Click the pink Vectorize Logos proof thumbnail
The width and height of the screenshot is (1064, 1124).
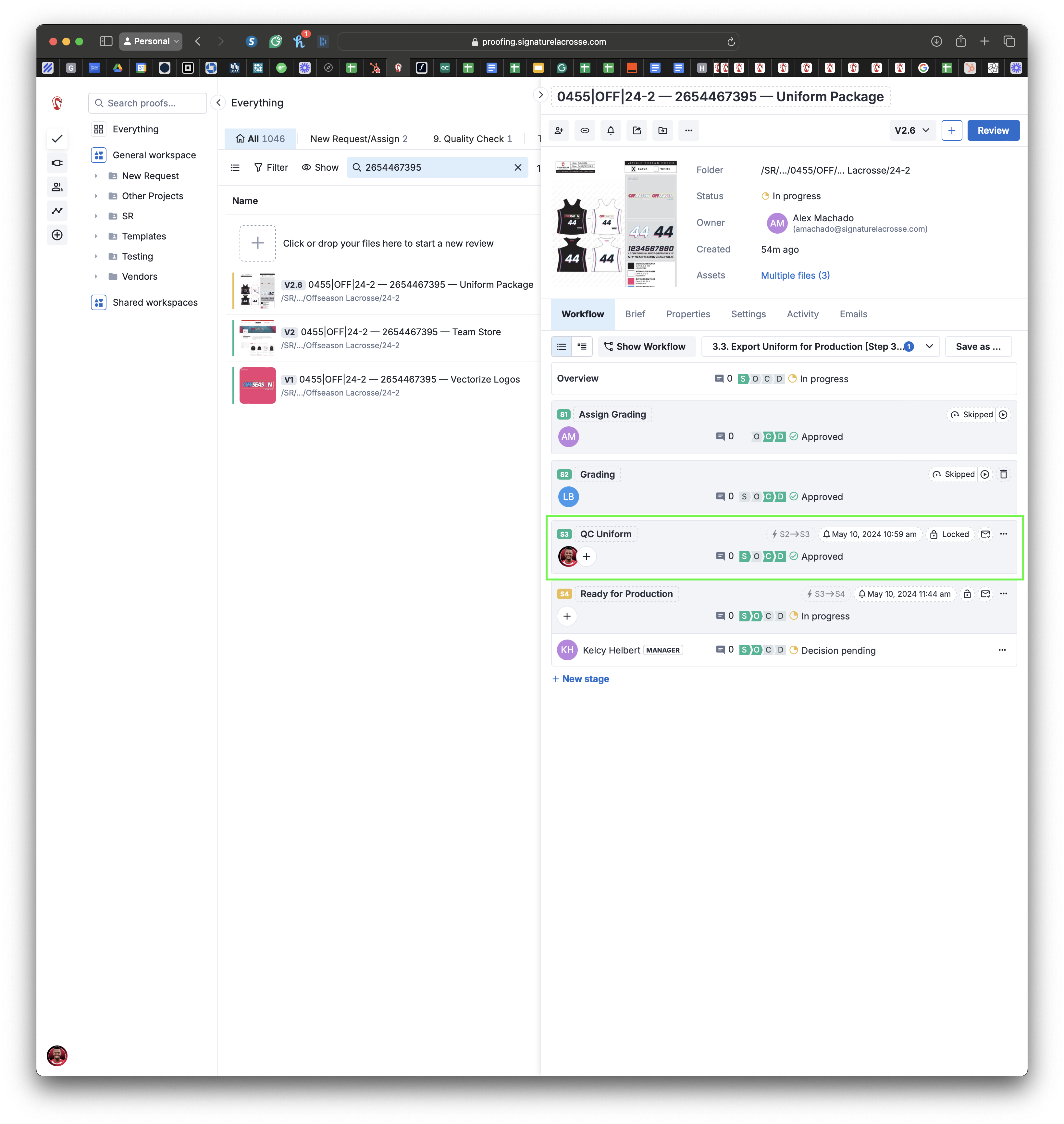tap(257, 385)
